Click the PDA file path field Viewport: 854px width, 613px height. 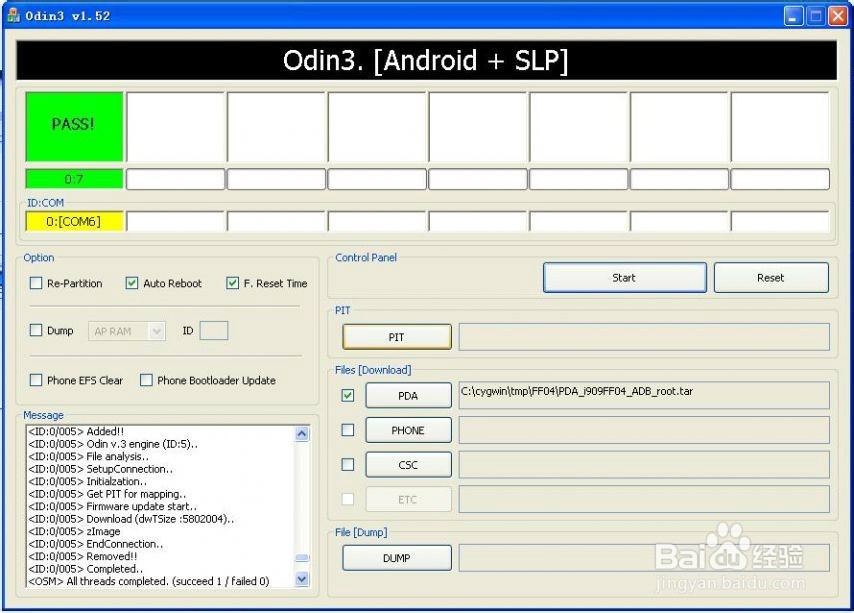click(x=644, y=395)
